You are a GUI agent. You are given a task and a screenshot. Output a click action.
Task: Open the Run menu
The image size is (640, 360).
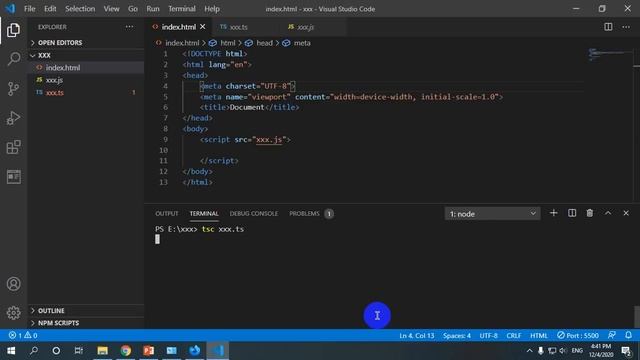pyautogui.click(x=153, y=9)
